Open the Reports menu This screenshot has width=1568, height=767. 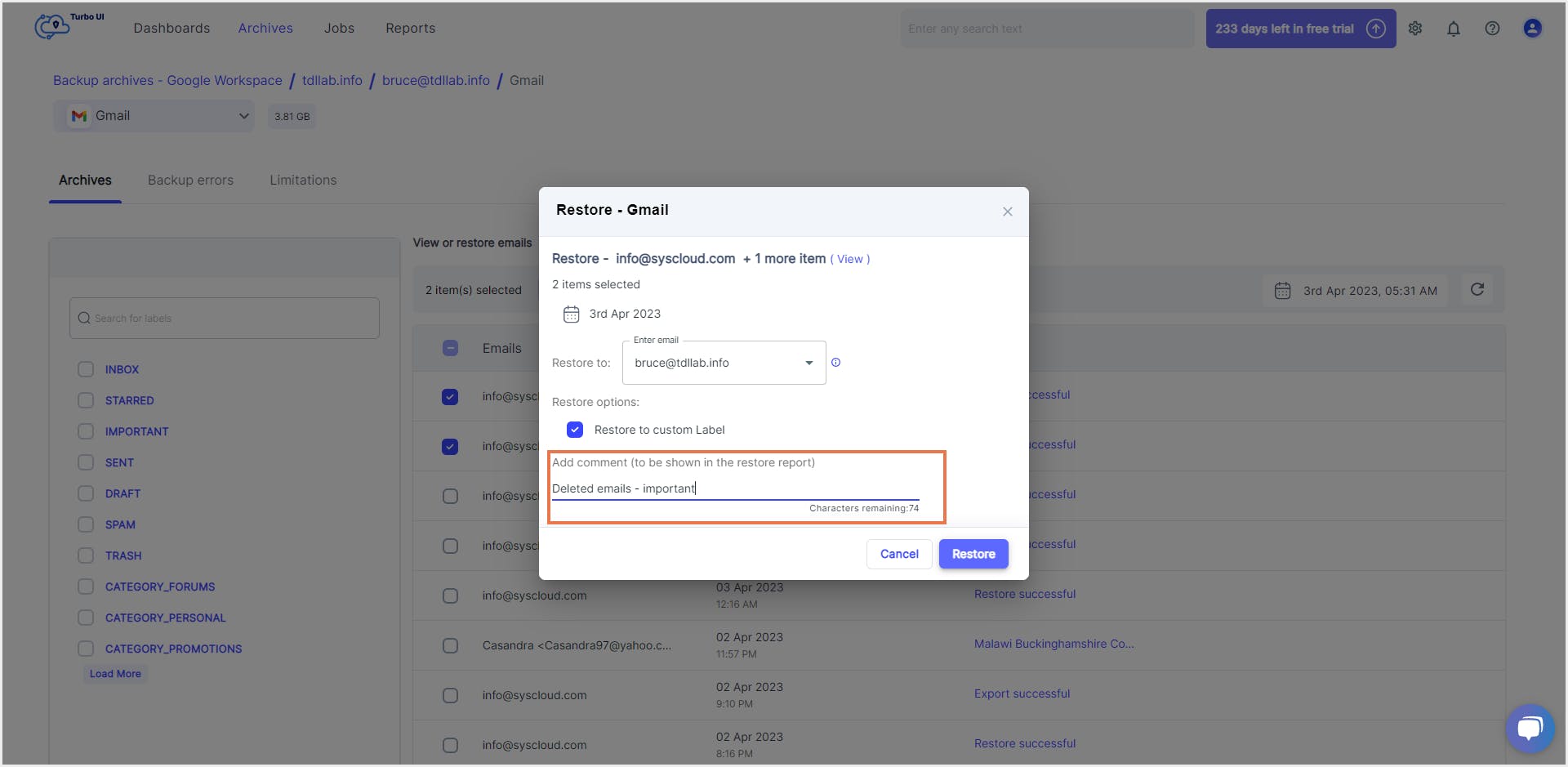click(410, 28)
